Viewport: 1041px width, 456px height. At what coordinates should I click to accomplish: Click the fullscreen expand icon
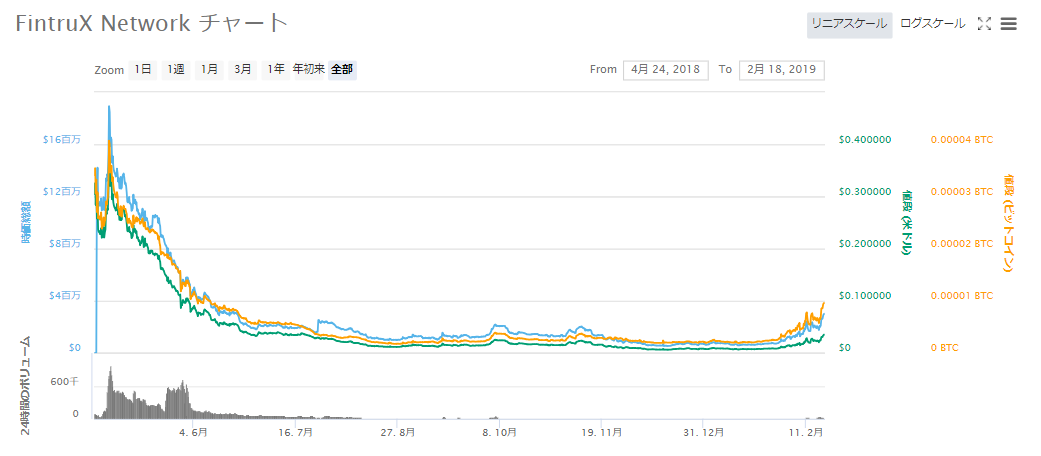point(984,24)
